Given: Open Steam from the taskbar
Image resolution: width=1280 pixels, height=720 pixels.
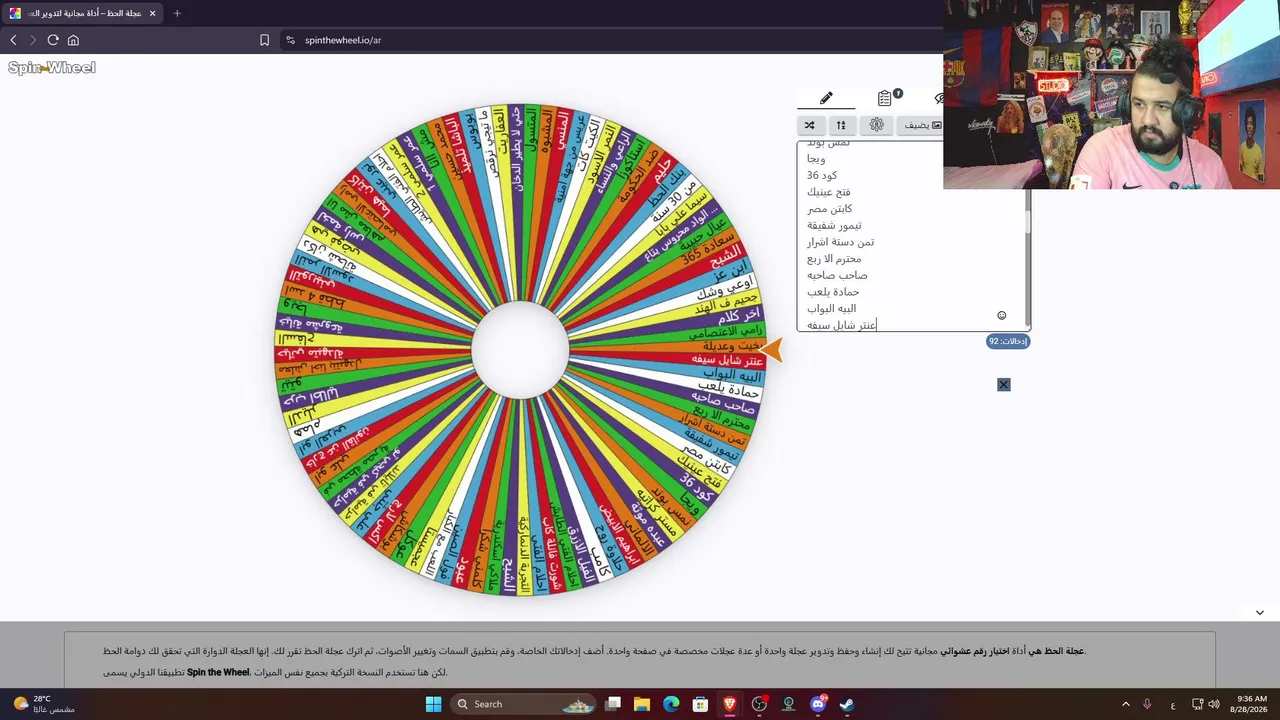Looking at the screenshot, I should tap(847, 704).
